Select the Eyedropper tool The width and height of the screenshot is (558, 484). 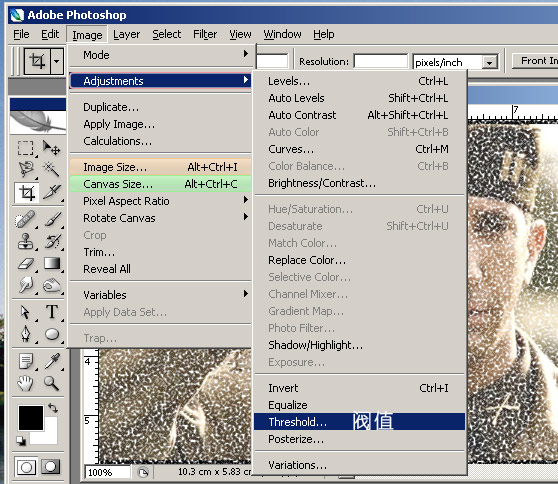(x=52, y=361)
